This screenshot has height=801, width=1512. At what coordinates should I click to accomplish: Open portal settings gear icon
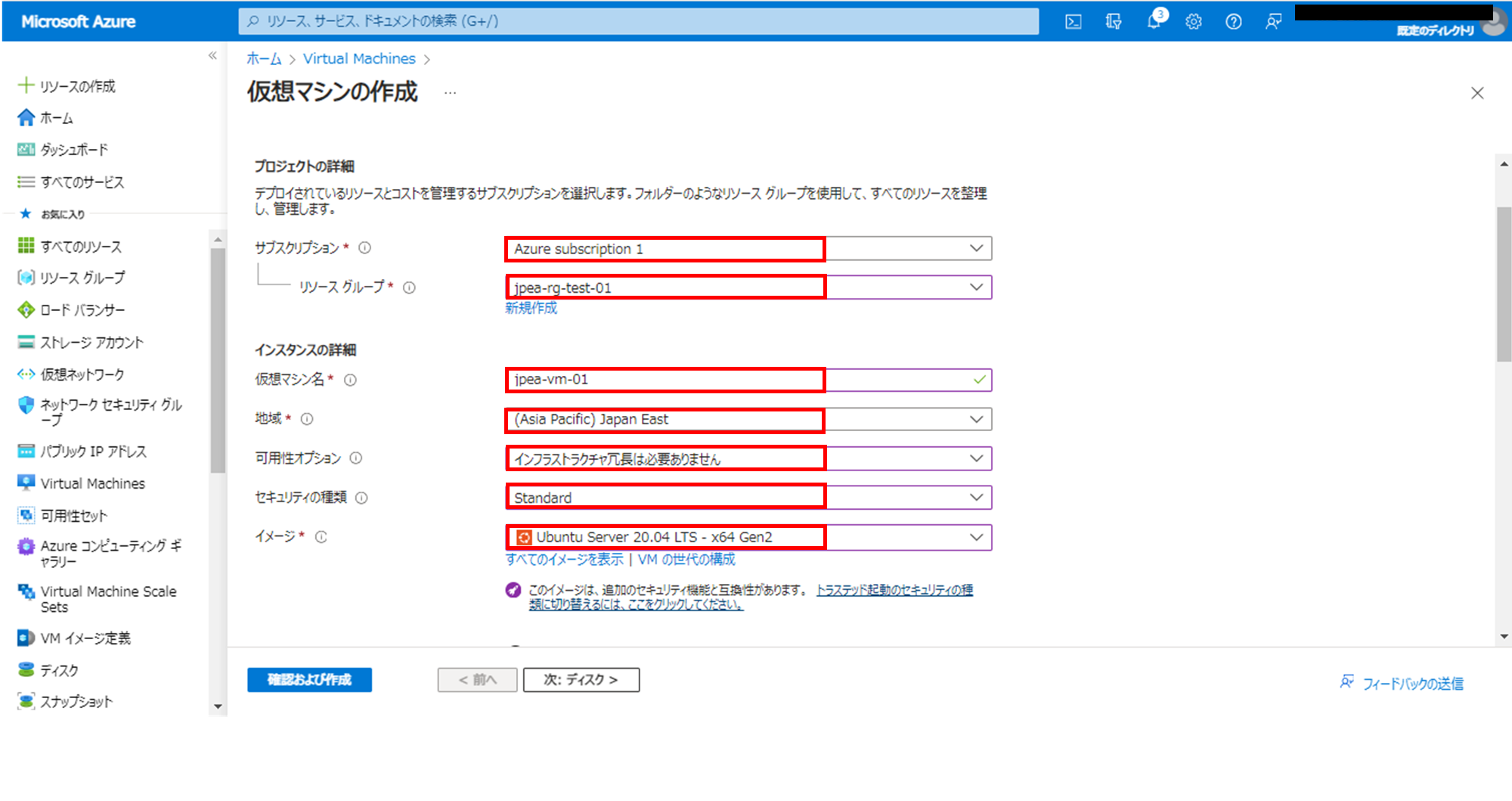tap(1194, 22)
